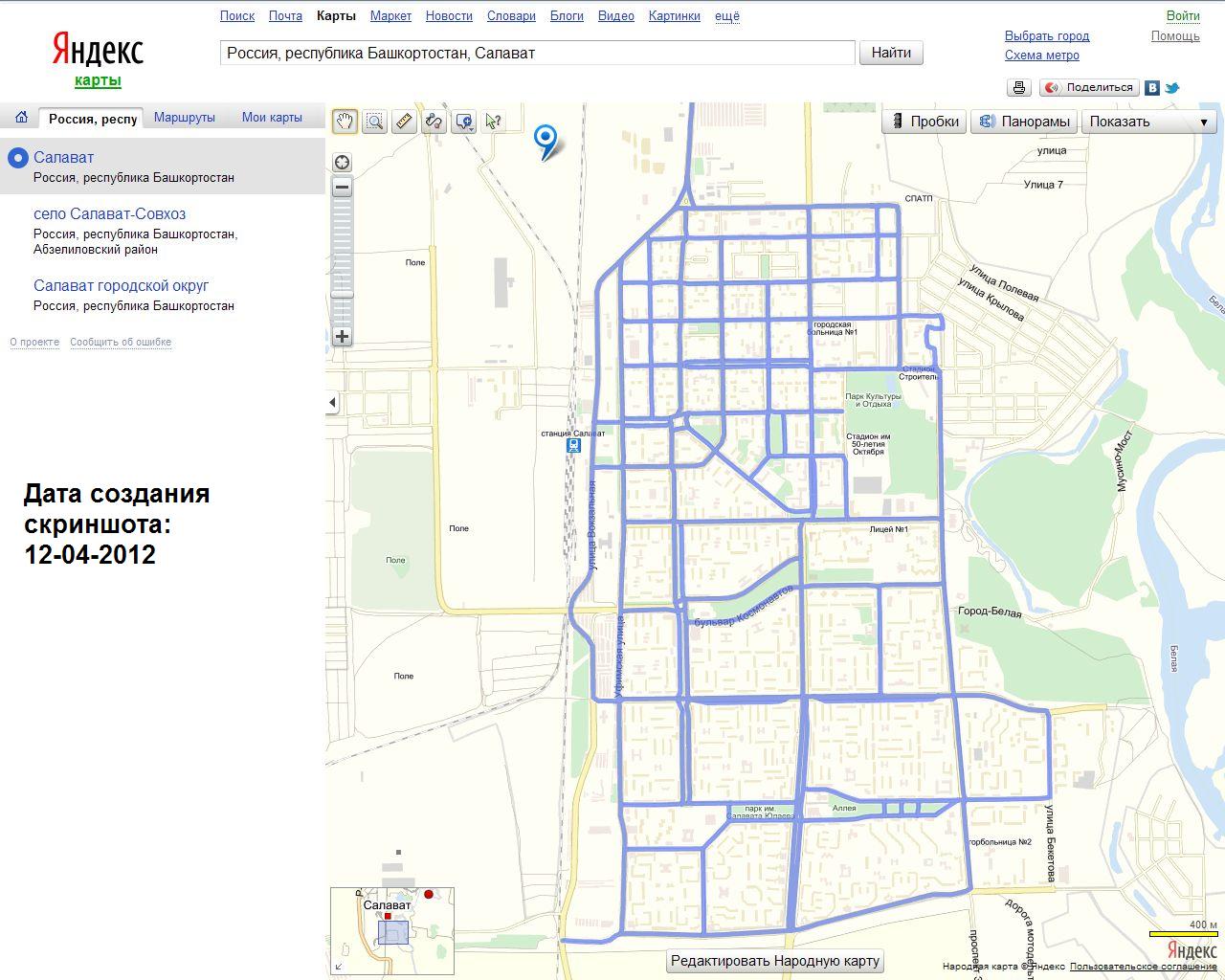Click the zoom in plus button
Viewport: 1225px width, 980px height.
342,336
